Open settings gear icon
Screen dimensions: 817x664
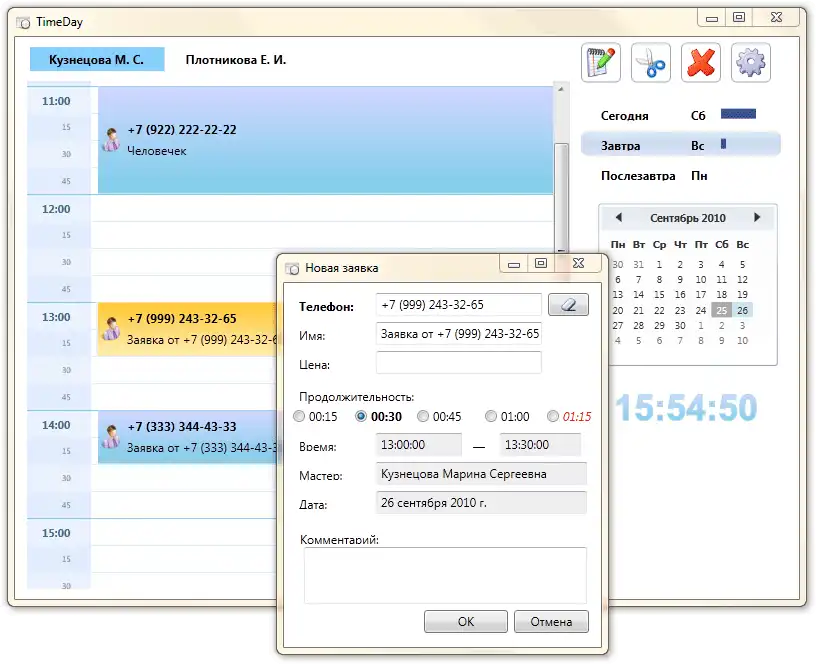pyautogui.click(x=751, y=63)
